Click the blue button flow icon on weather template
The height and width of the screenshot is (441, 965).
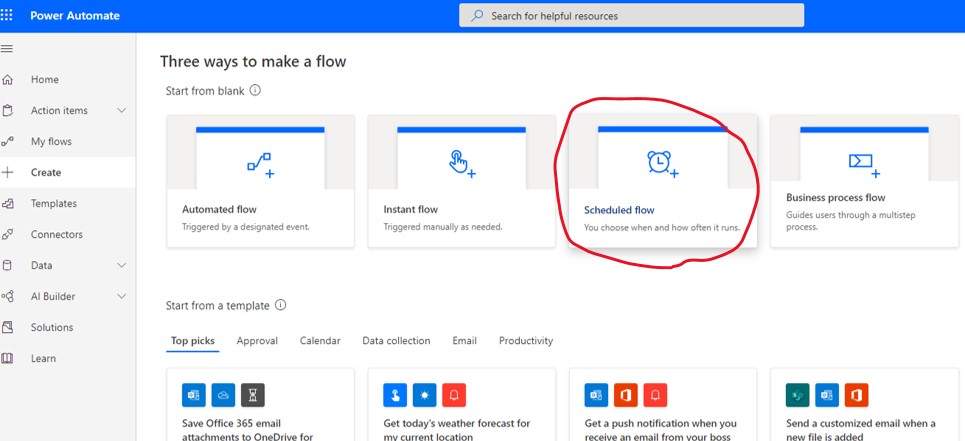(x=395, y=395)
